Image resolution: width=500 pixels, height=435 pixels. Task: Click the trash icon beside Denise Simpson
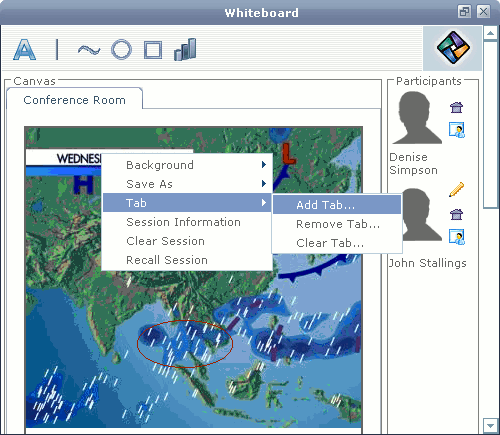click(x=456, y=107)
